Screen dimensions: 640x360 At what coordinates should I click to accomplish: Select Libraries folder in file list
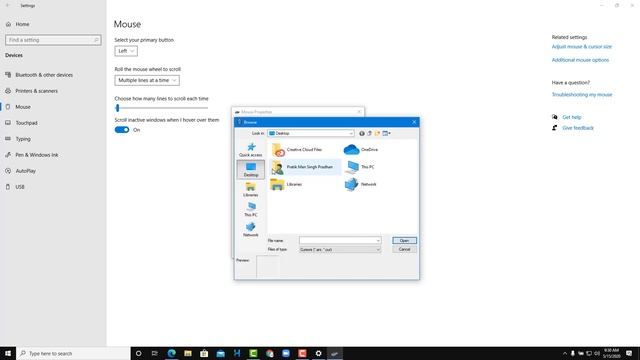click(286, 184)
